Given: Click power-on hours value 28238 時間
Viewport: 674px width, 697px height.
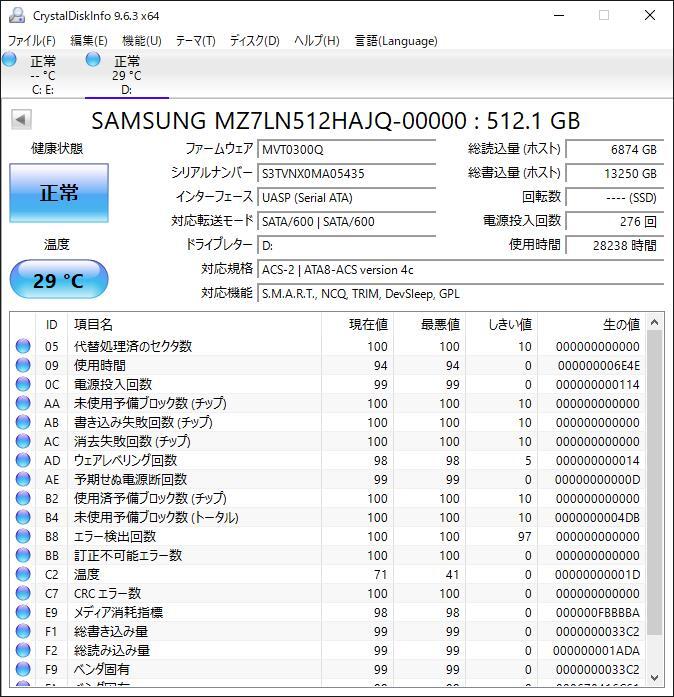Looking at the screenshot, I should click(614, 245).
